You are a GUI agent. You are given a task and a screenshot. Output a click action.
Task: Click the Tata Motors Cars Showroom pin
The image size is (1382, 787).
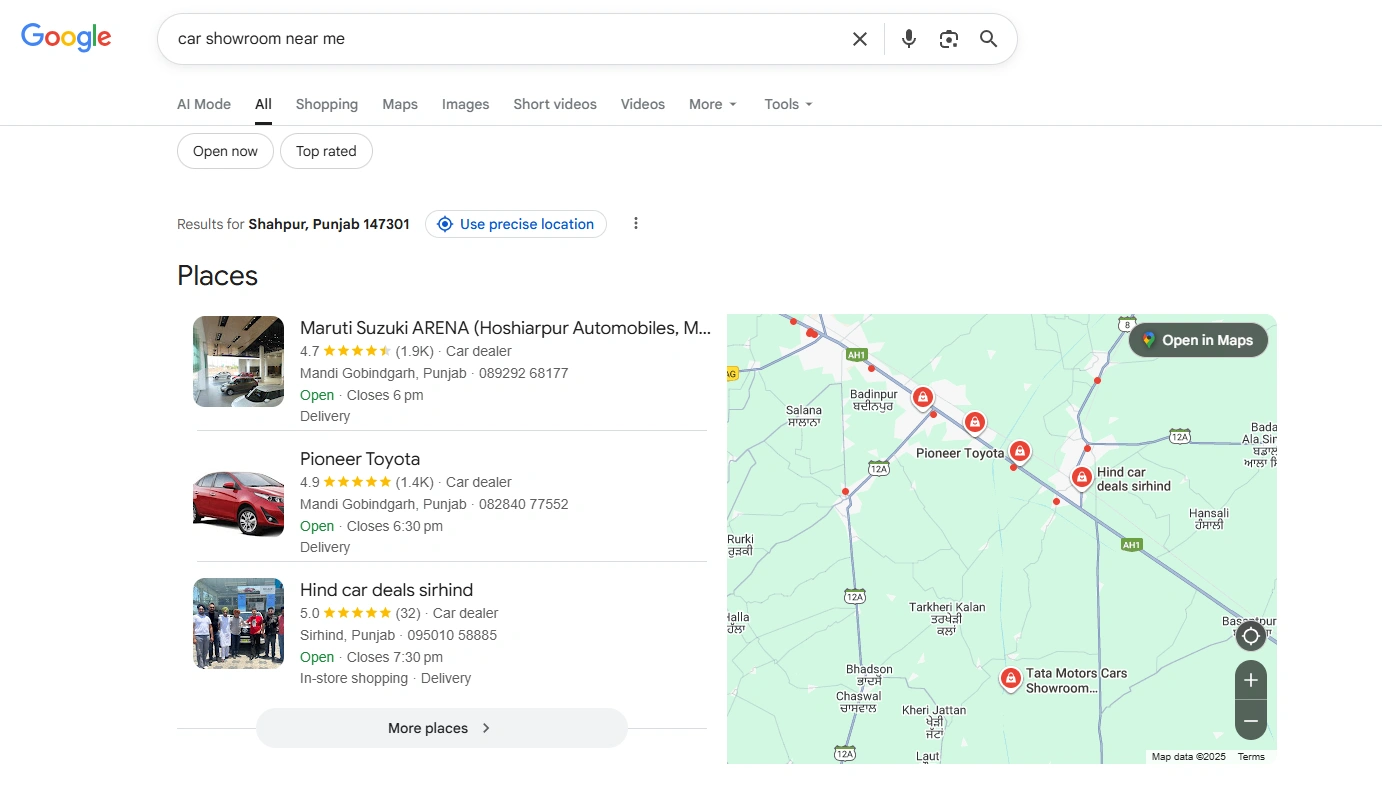point(1010,679)
